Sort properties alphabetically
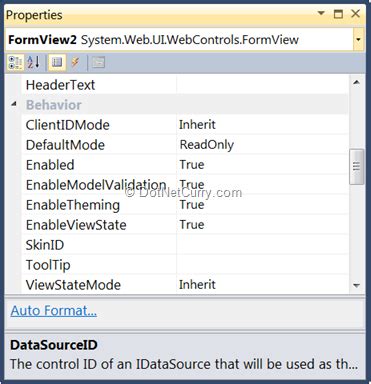 pos(34,62)
